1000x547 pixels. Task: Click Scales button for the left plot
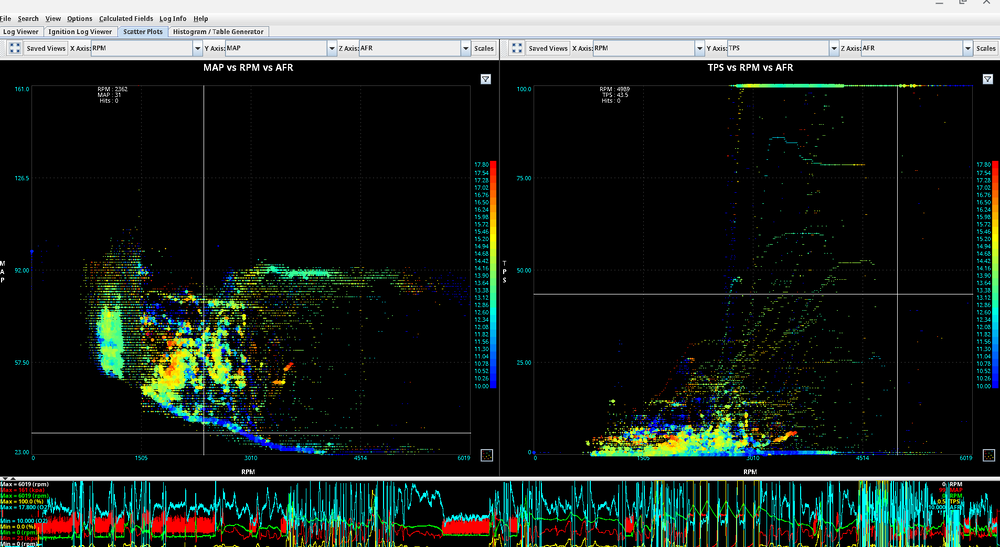coord(484,48)
